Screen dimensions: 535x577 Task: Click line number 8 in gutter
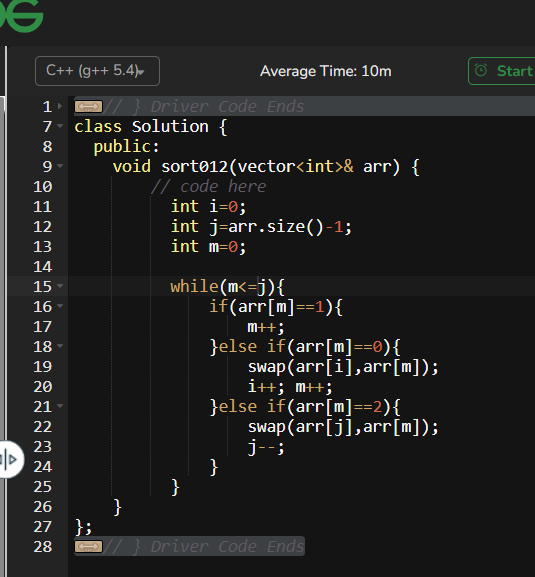click(47, 146)
